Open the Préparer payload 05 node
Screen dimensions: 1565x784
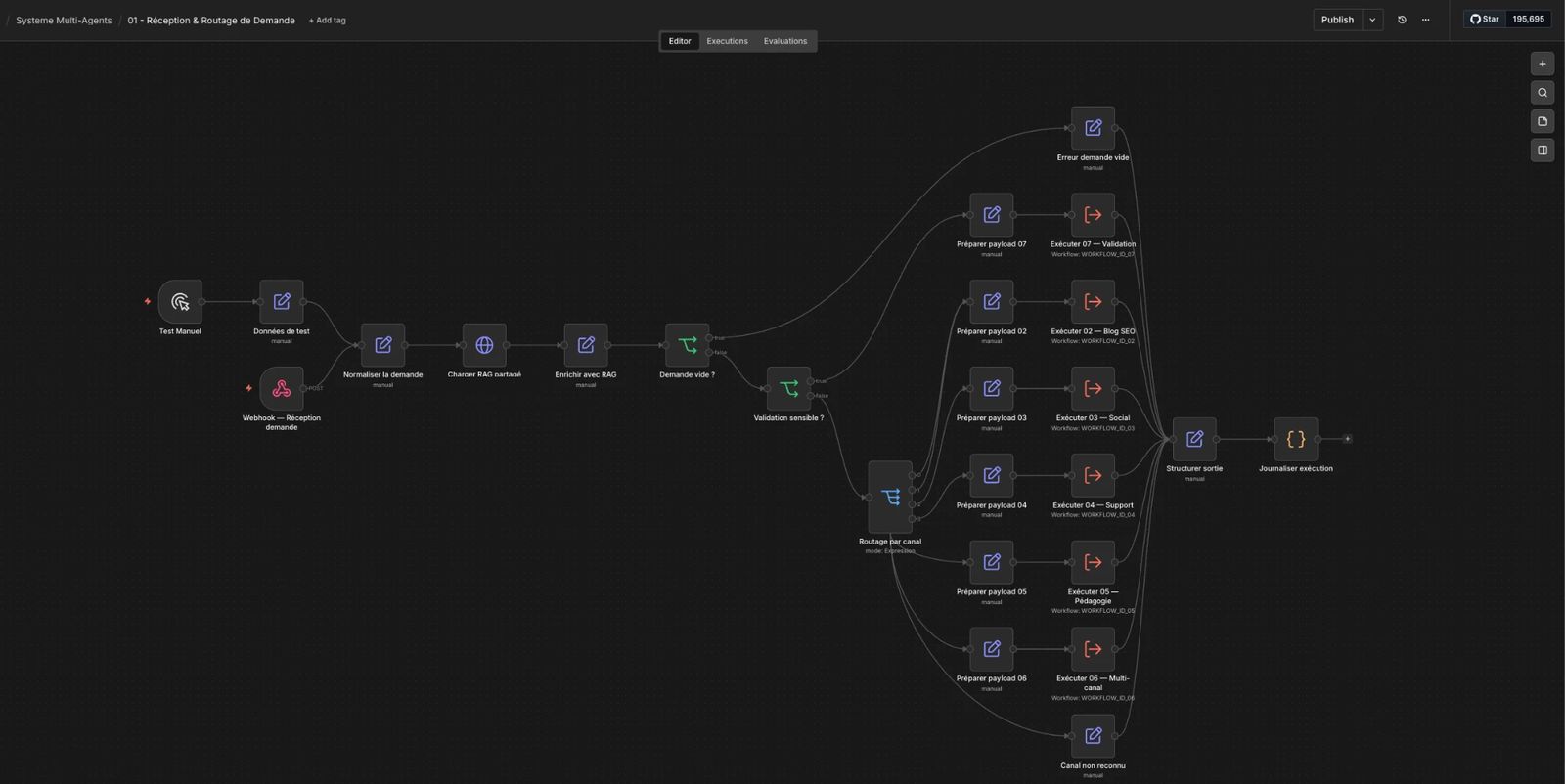pos(992,562)
